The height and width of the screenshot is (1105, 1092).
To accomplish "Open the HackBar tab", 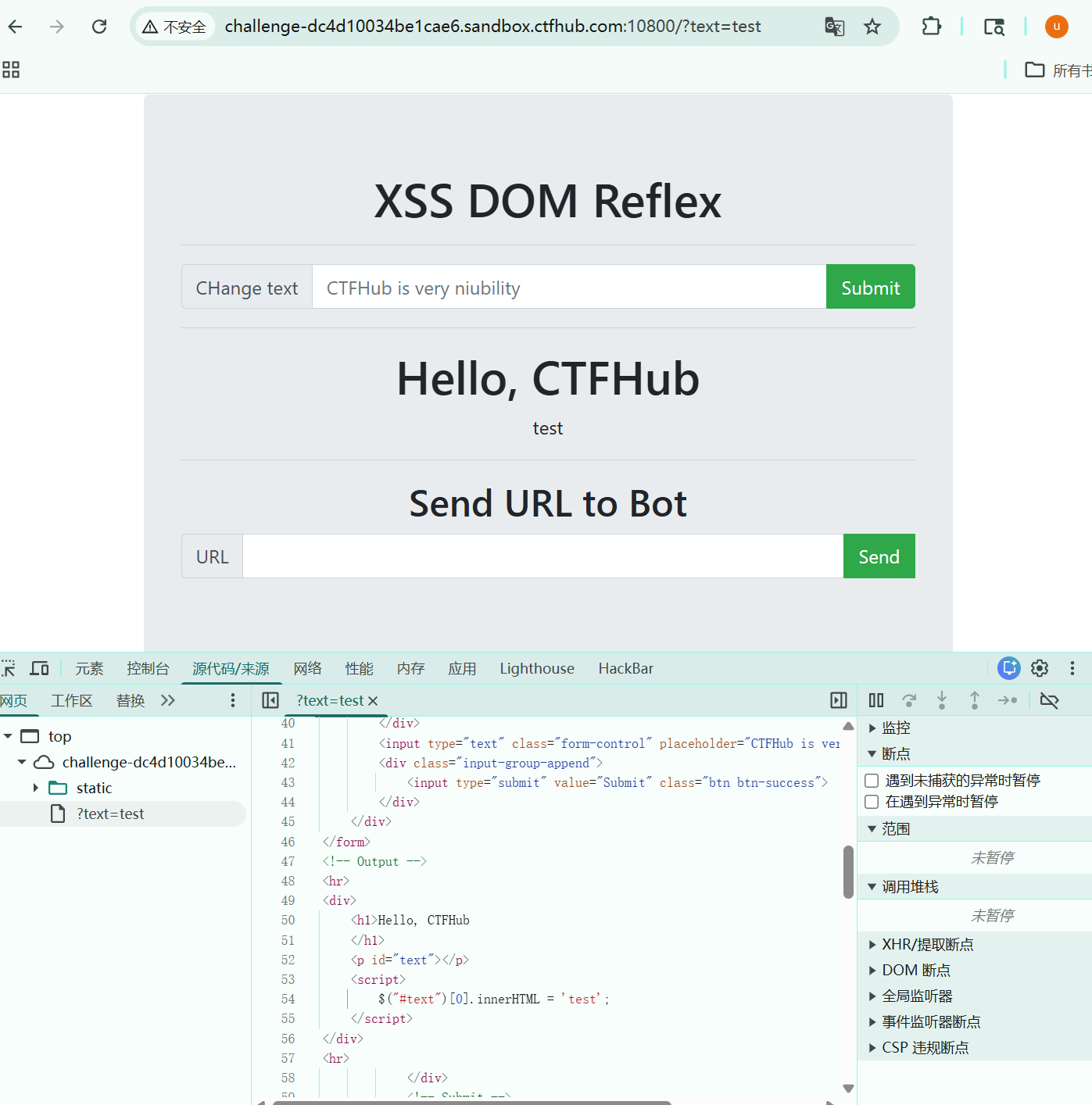I will (626, 668).
